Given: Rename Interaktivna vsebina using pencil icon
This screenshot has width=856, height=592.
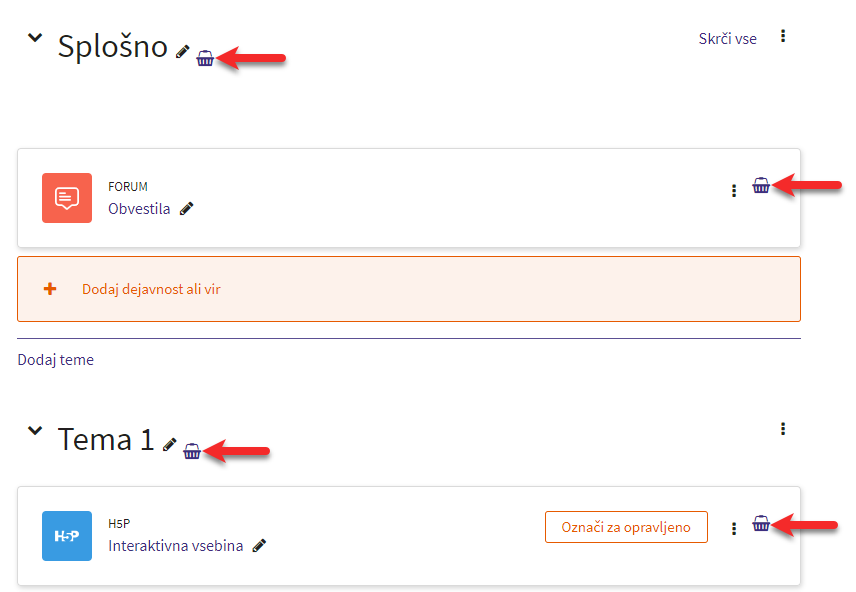Looking at the screenshot, I should (x=259, y=546).
